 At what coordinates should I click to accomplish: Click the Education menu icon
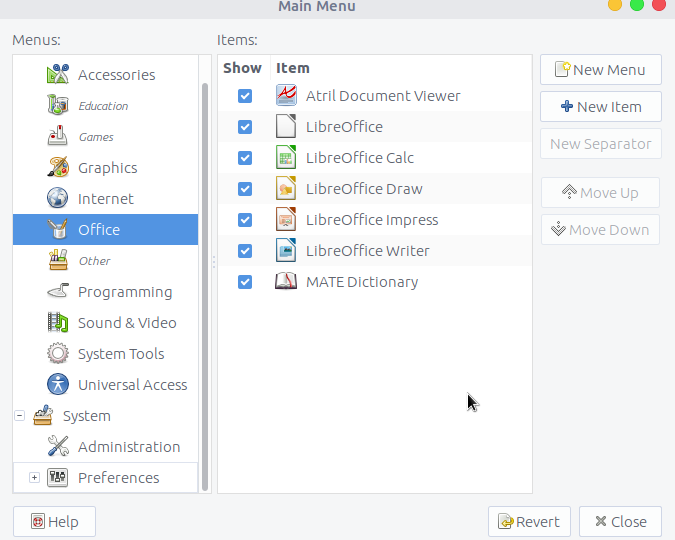tap(58, 106)
